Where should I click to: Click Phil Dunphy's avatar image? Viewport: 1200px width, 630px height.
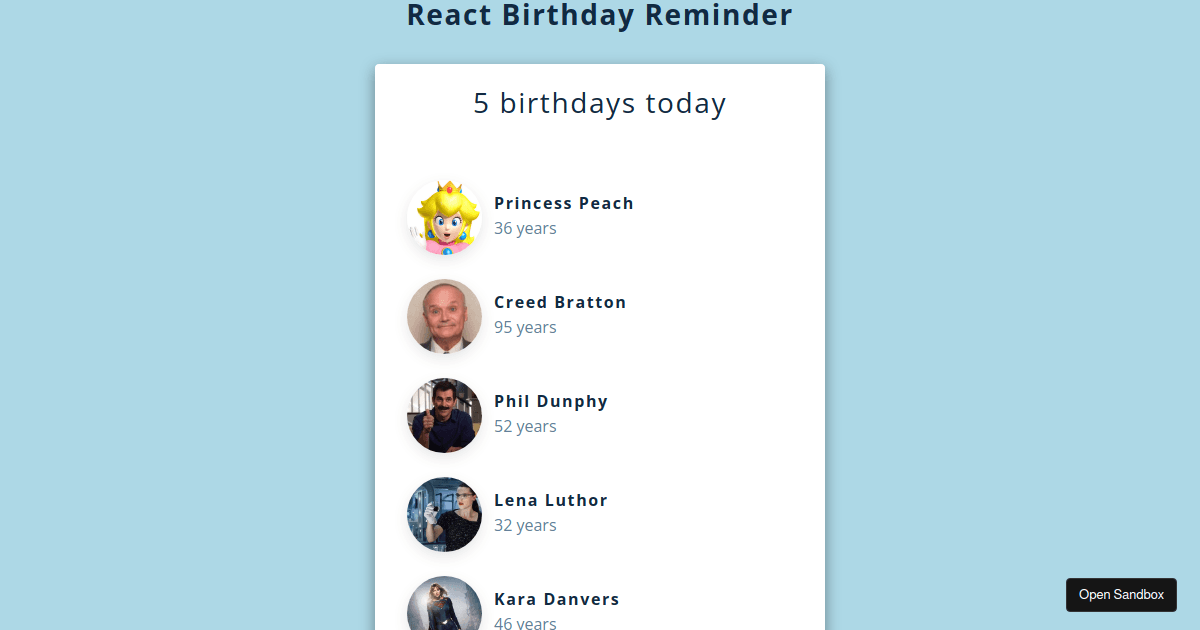click(443, 415)
